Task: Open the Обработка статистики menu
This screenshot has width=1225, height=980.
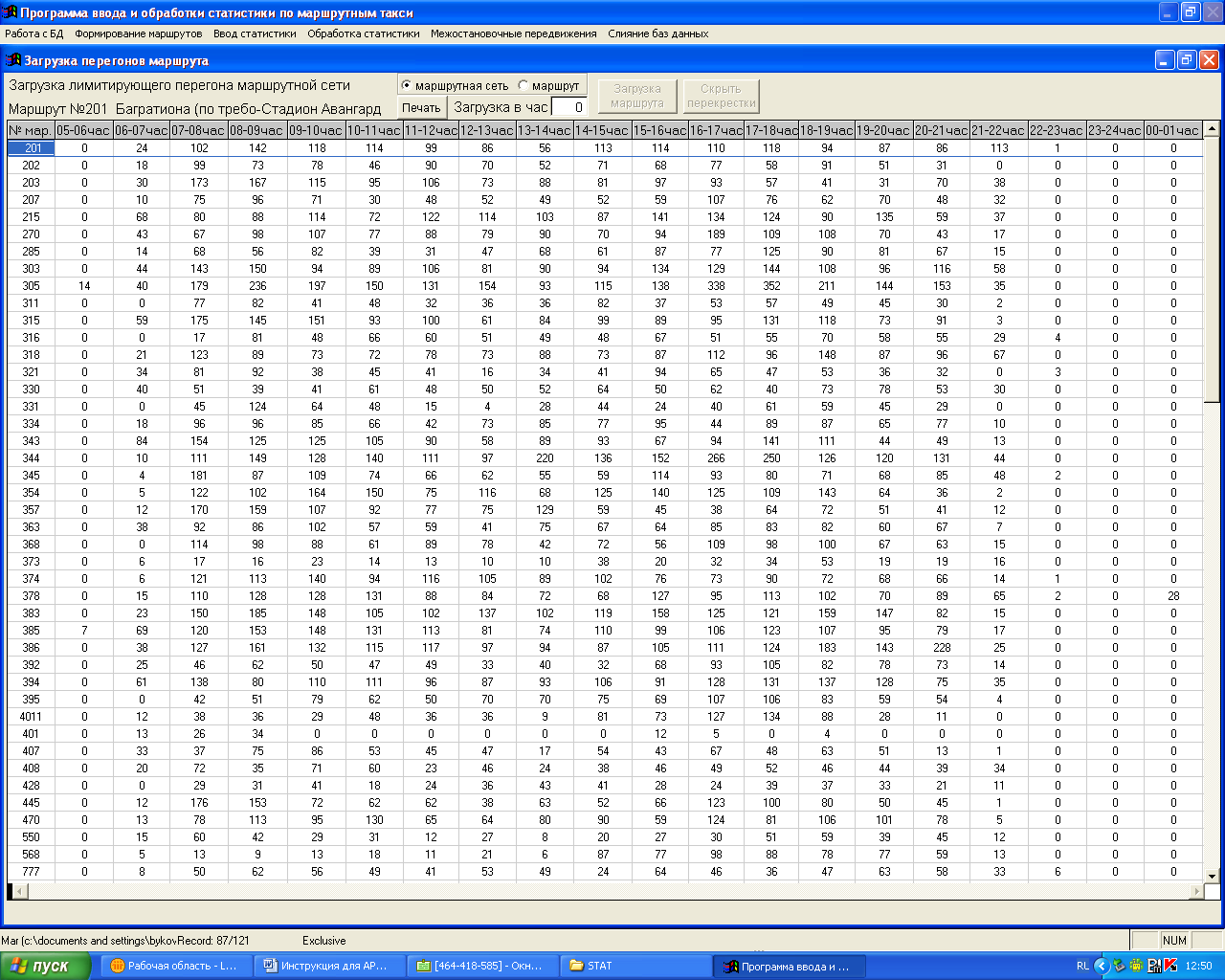Action: pos(364,33)
